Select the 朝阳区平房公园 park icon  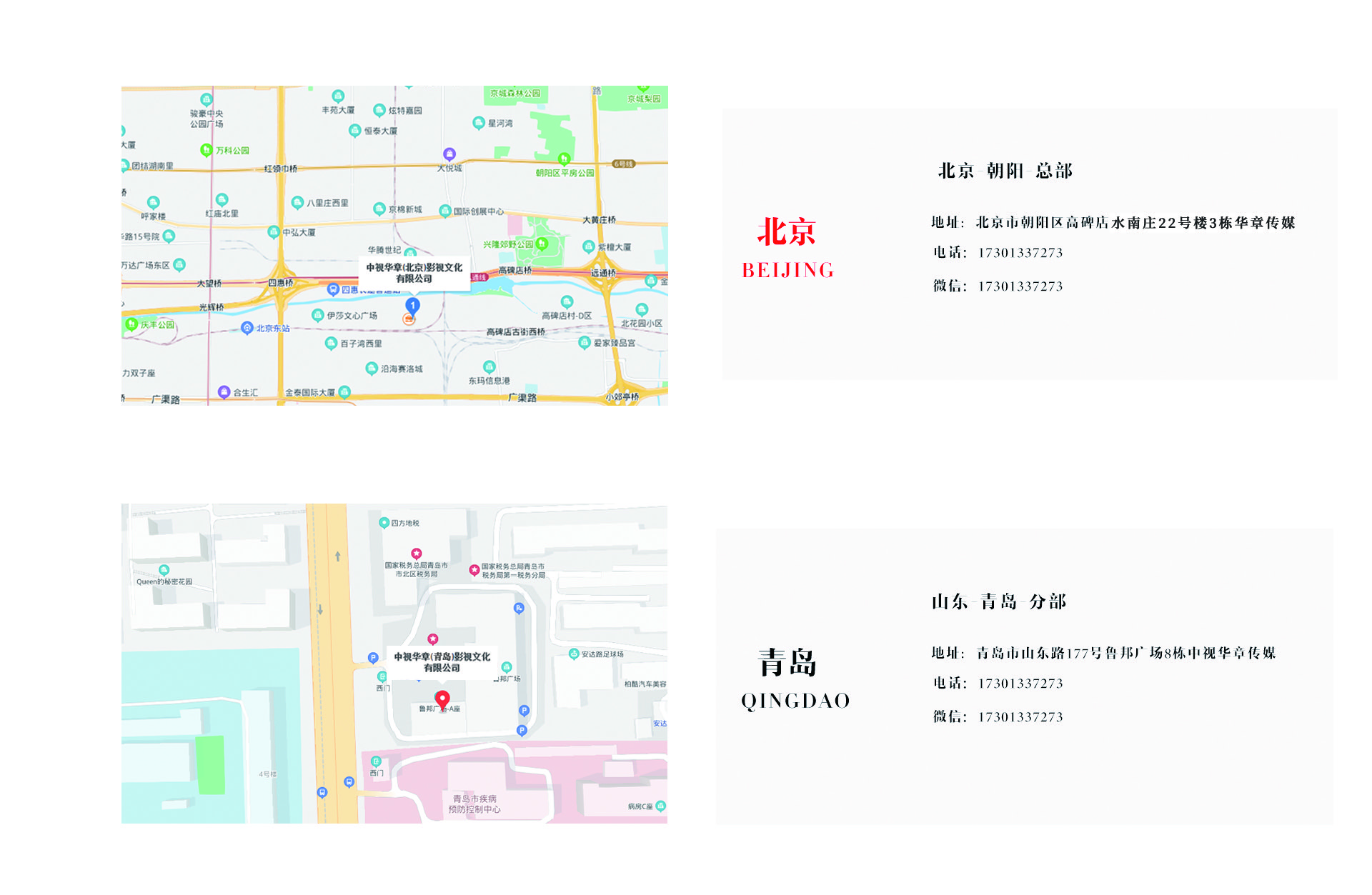tap(565, 159)
